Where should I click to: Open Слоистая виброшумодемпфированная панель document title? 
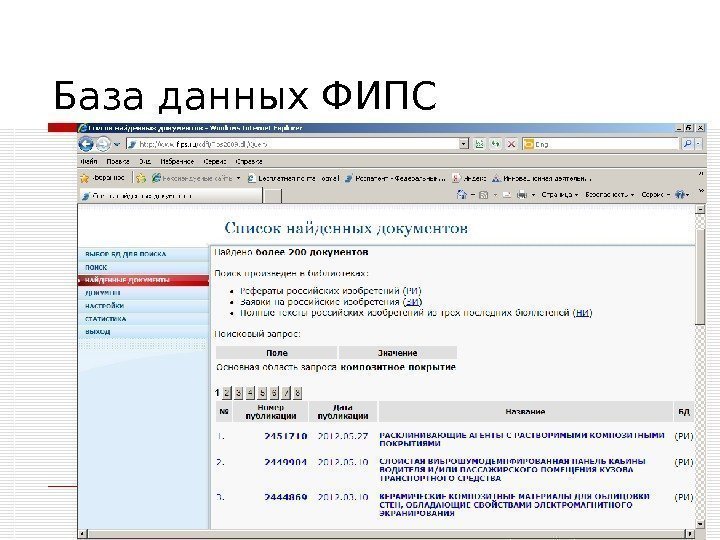512,470
